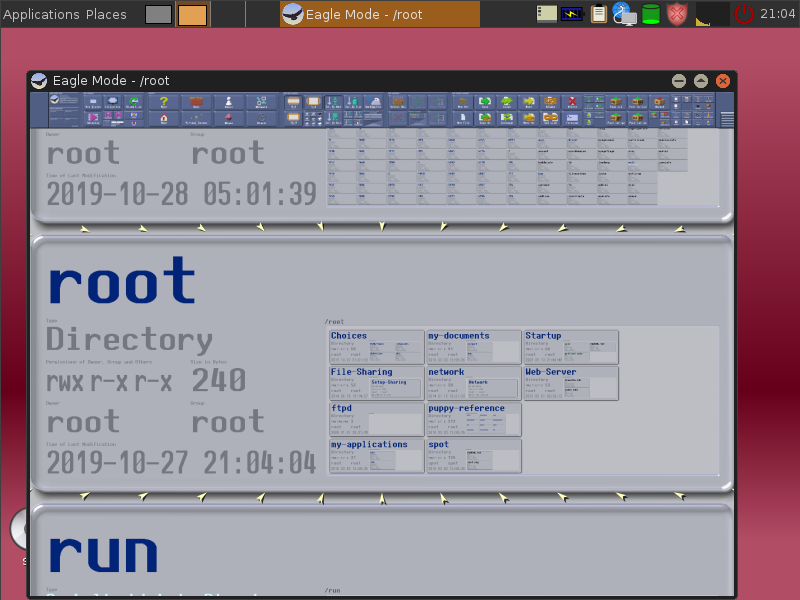
Task: Click the Sort by Name view setting
Action: coord(334,102)
